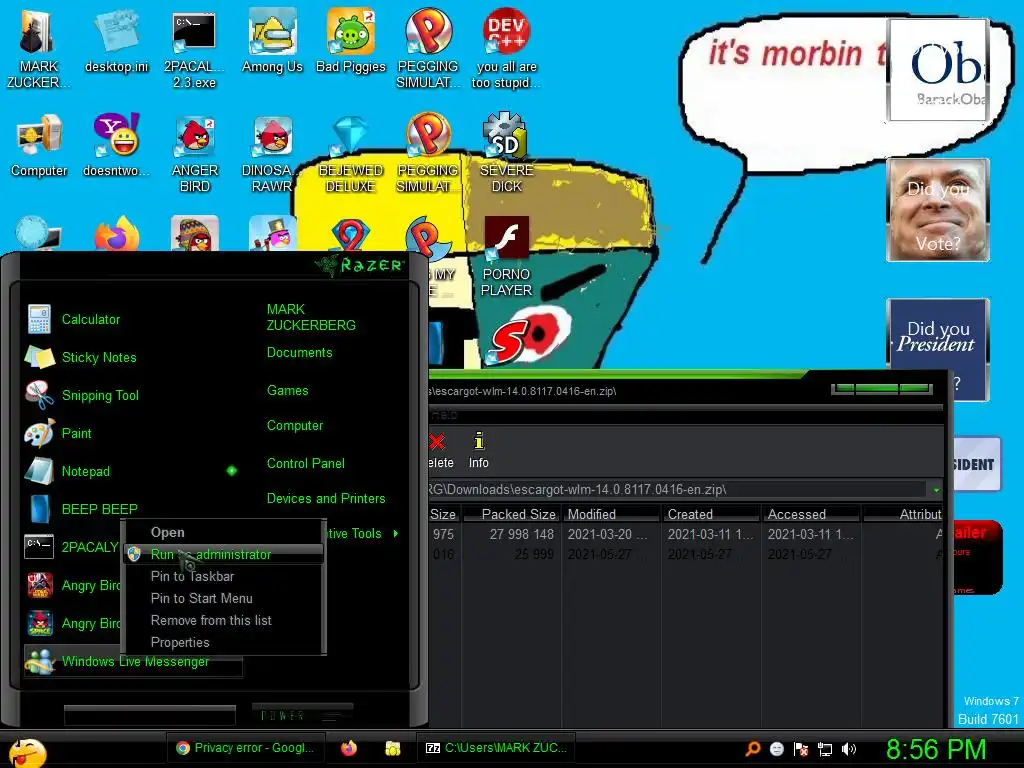This screenshot has width=1024, height=768.
Task: Switch to Privacy error Chrome taskbar button
Action: [x=246, y=748]
